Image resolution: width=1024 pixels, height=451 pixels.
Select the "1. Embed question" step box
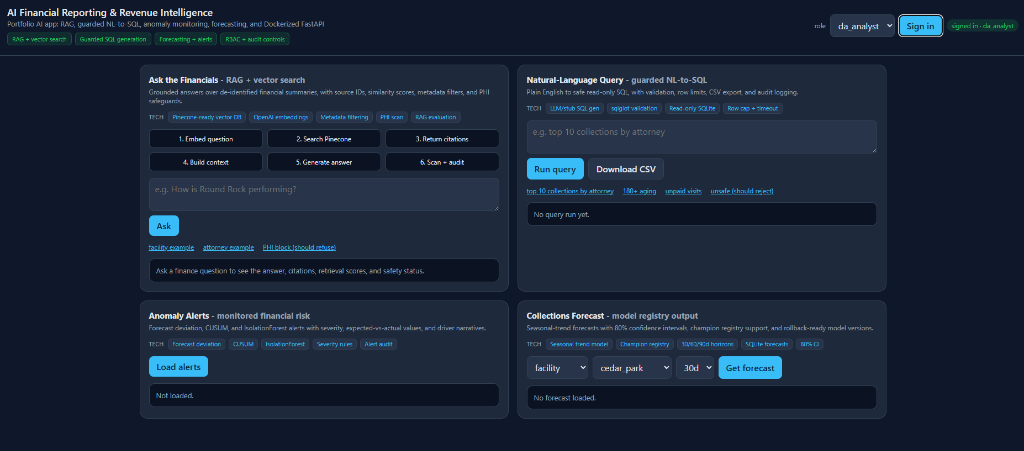(206, 139)
